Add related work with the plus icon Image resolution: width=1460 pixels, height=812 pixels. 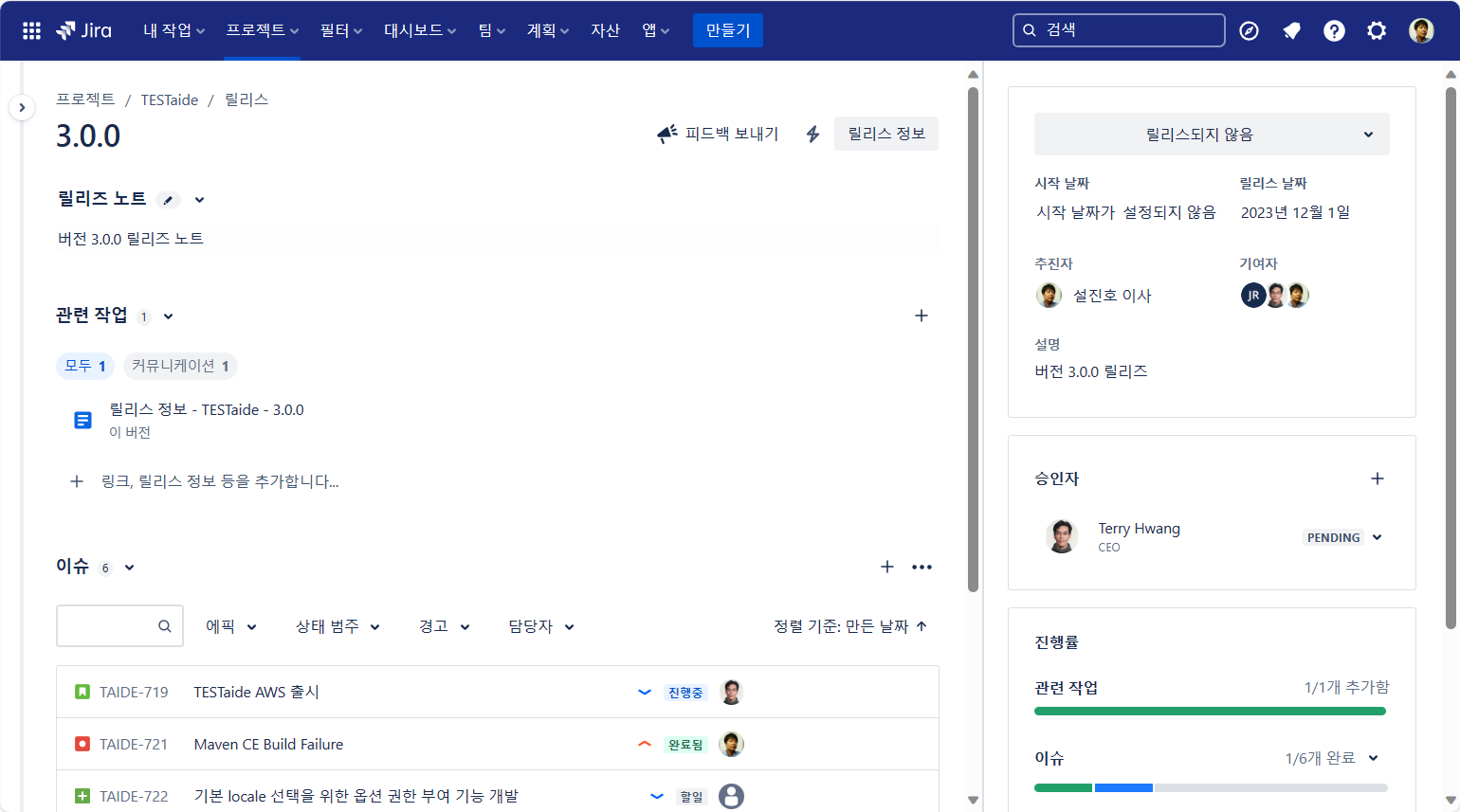coord(921,316)
